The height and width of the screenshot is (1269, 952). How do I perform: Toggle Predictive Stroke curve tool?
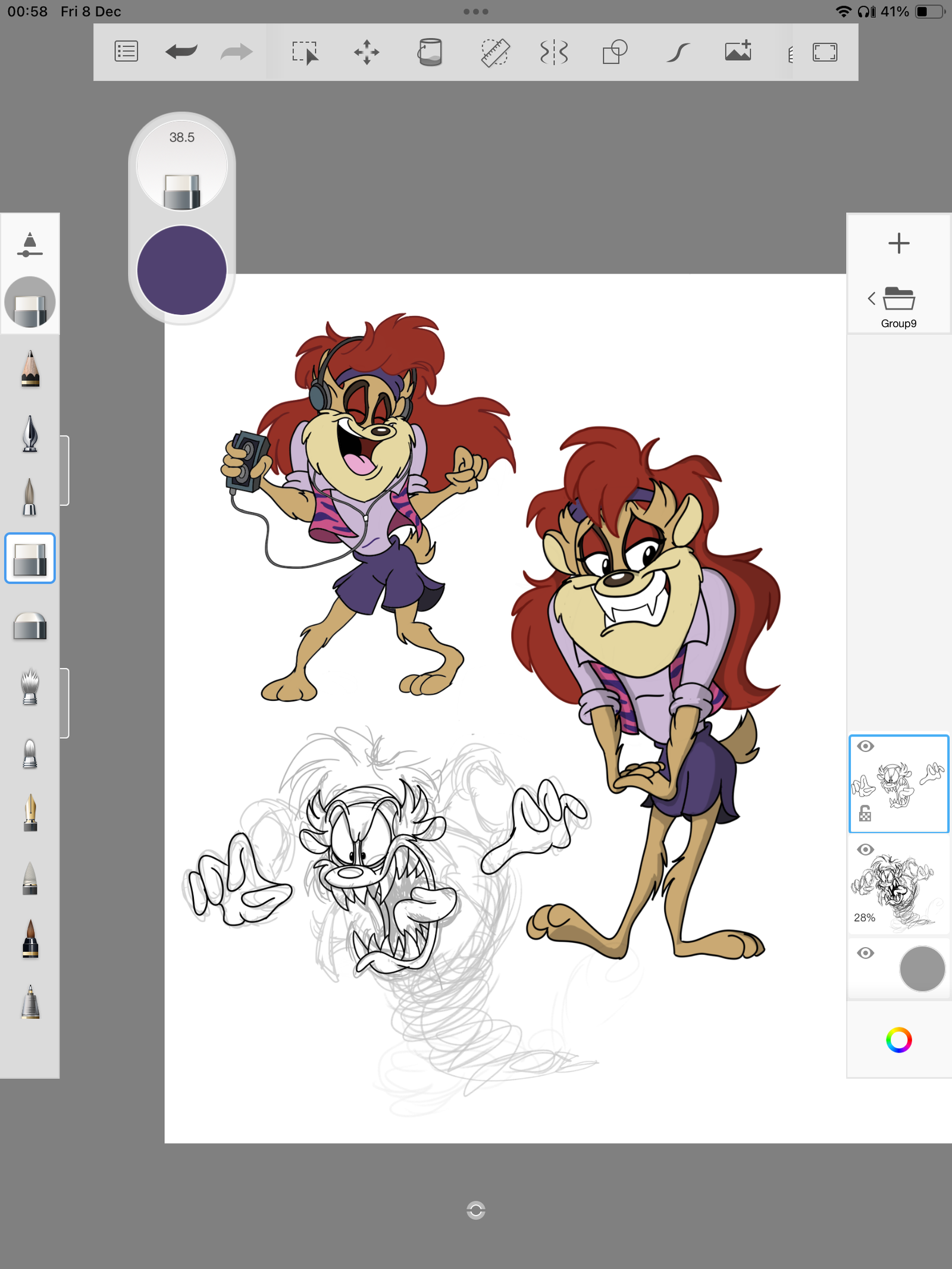tap(678, 52)
